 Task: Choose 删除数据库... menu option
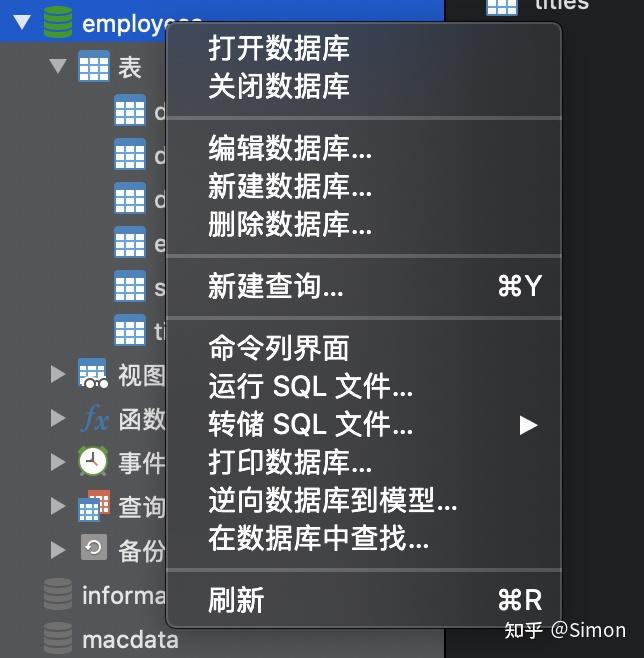(x=290, y=224)
